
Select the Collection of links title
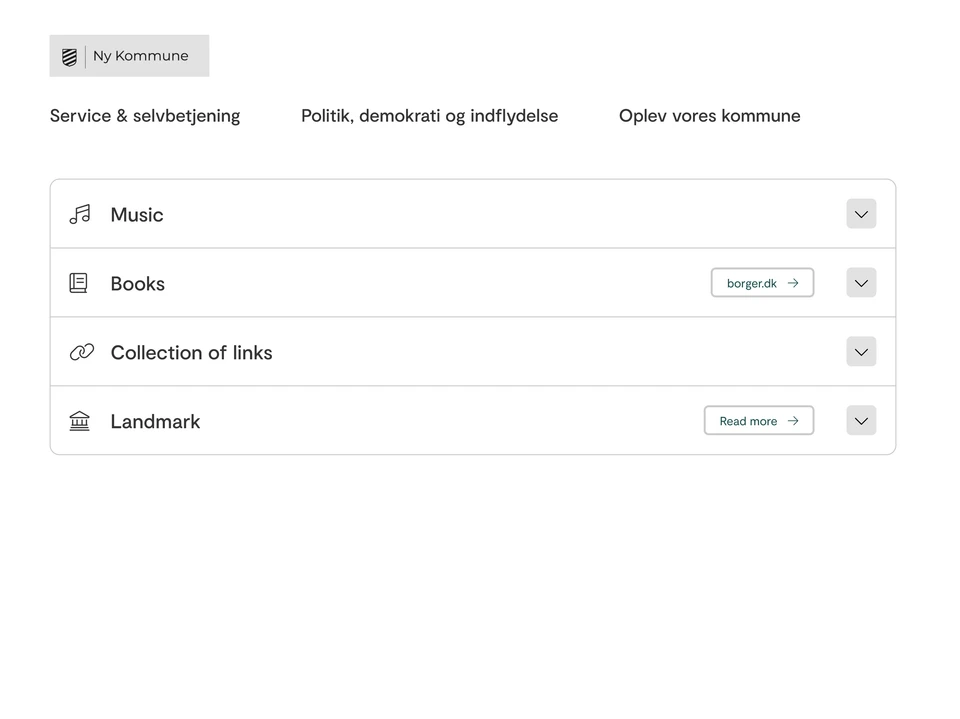pos(191,353)
